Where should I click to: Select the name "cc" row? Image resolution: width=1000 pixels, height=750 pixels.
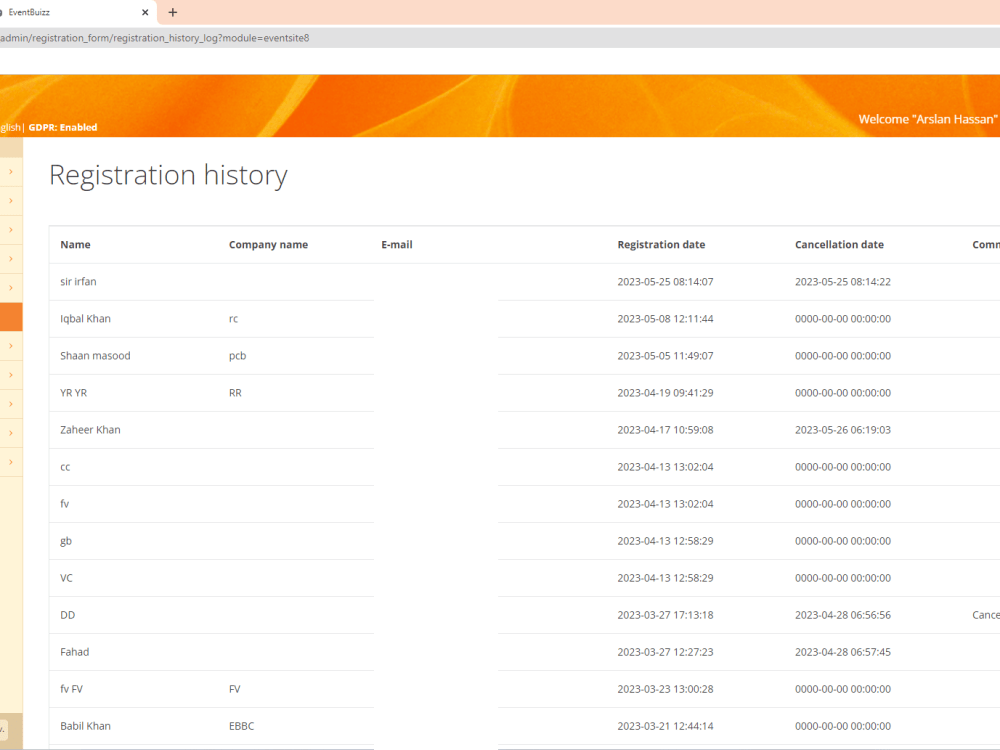point(65,467)
